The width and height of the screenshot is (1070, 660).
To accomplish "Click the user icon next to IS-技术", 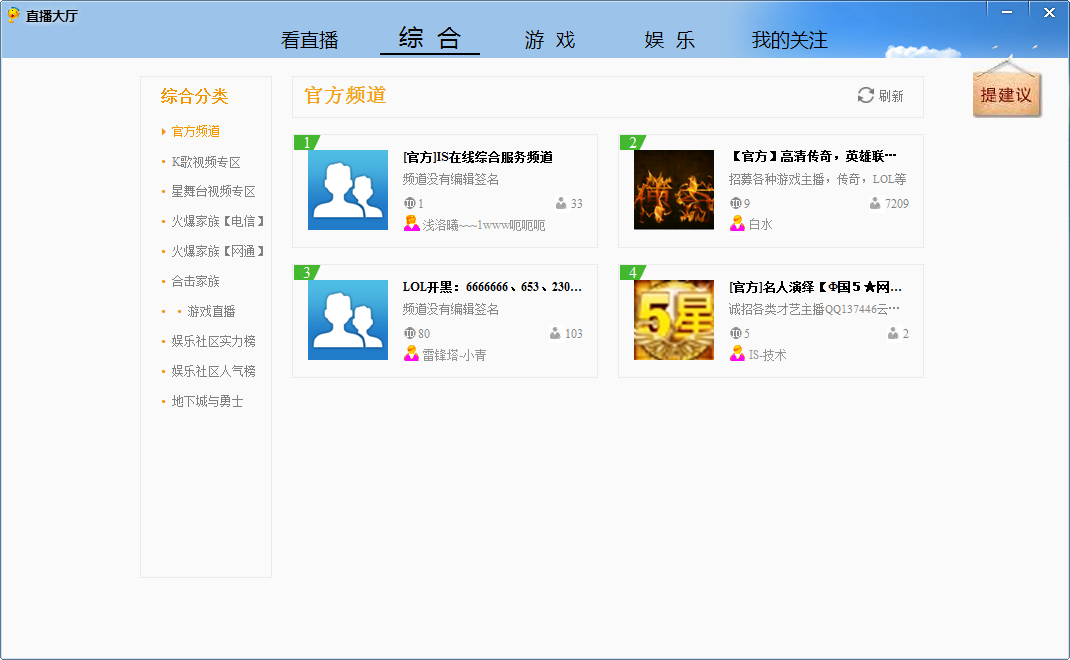I will (x=737, y=354).
